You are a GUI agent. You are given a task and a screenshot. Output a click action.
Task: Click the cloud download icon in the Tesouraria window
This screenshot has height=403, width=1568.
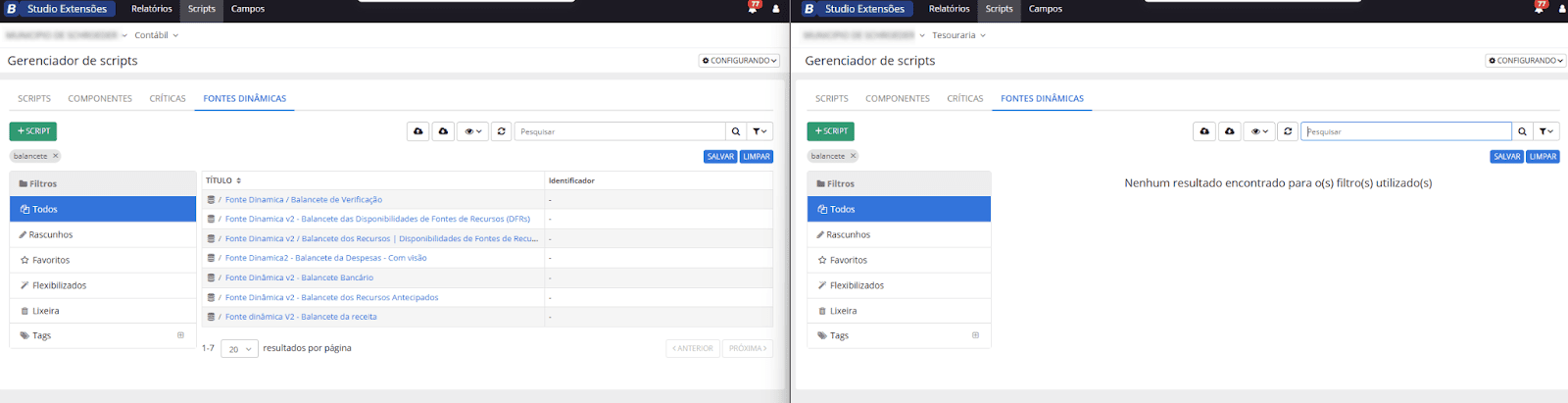1230,131
